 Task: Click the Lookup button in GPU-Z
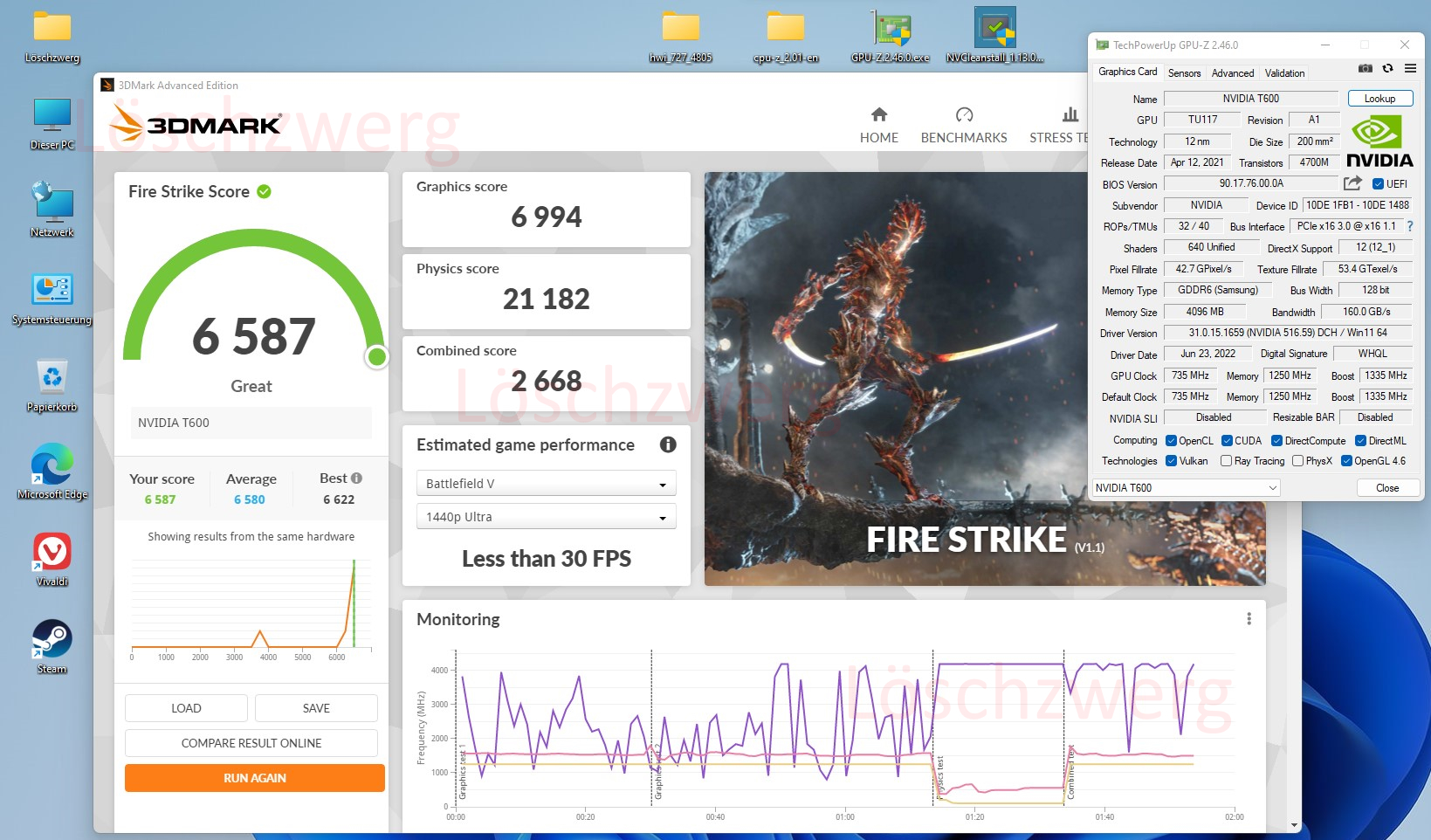1380,99
